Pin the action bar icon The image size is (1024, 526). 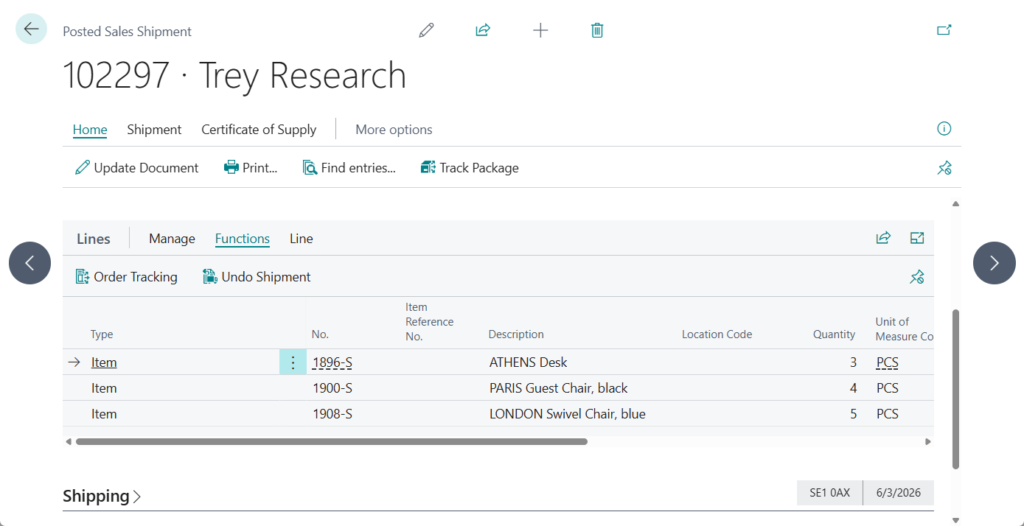[944, 168]
